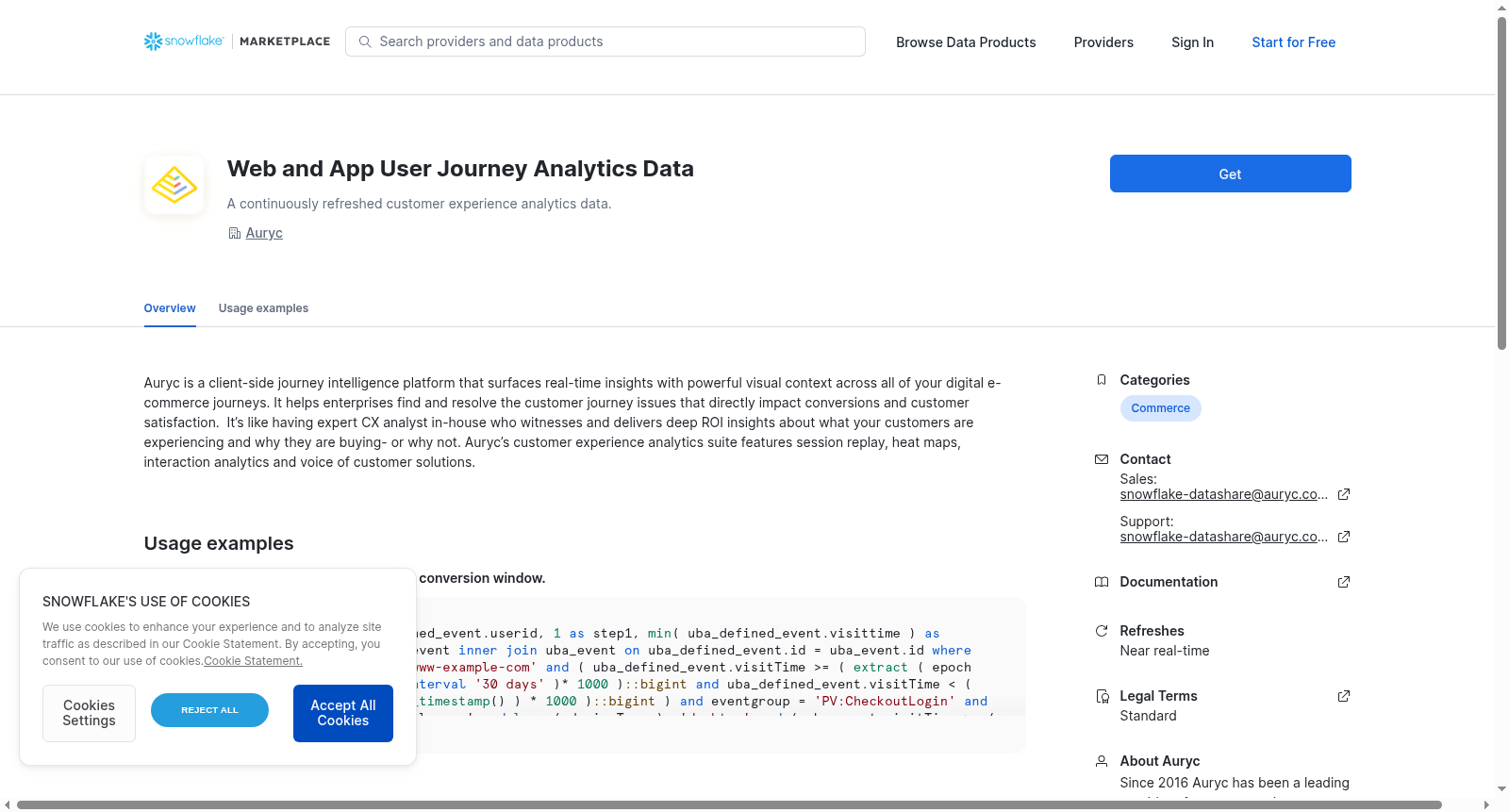Open the Documentation link

coord(1169,582)
